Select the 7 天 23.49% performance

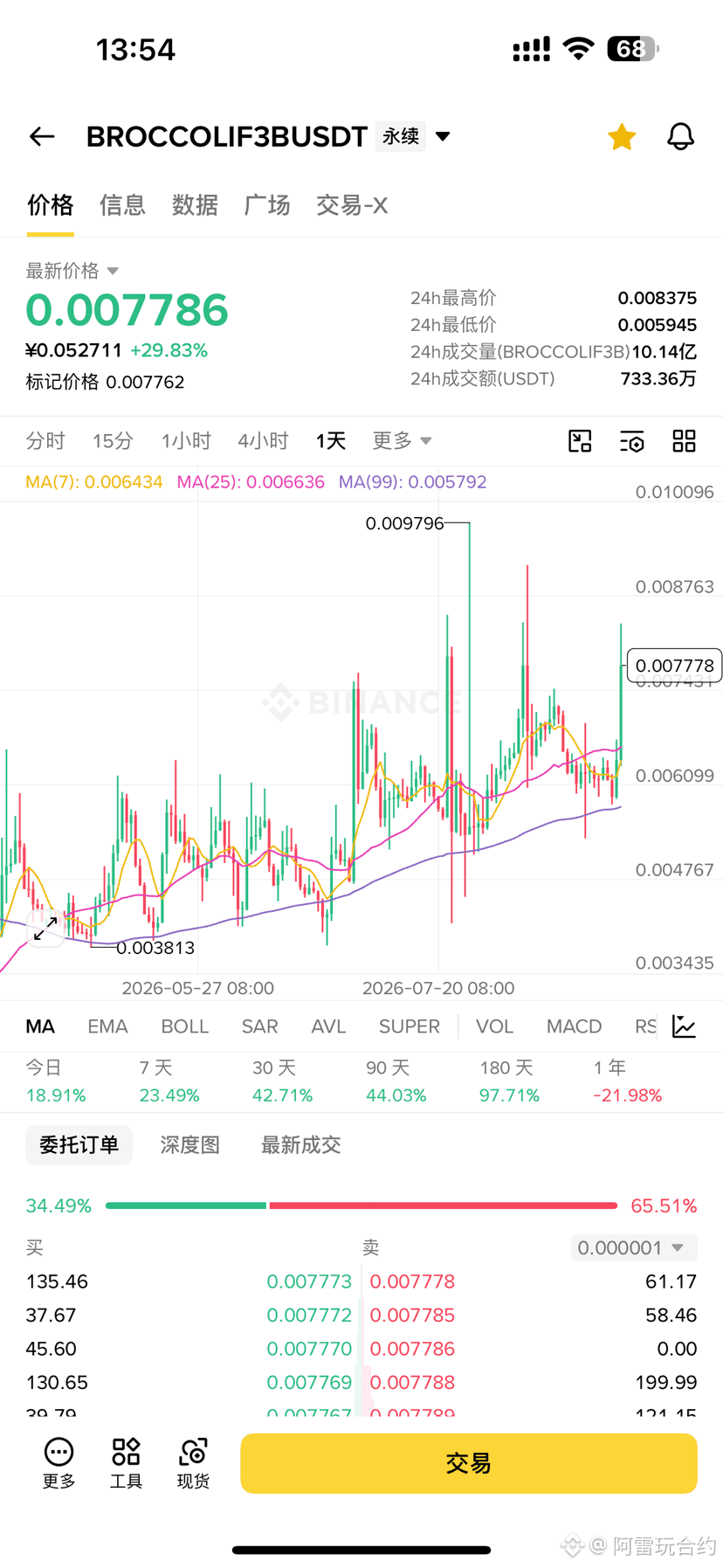tap(169, 1081)
